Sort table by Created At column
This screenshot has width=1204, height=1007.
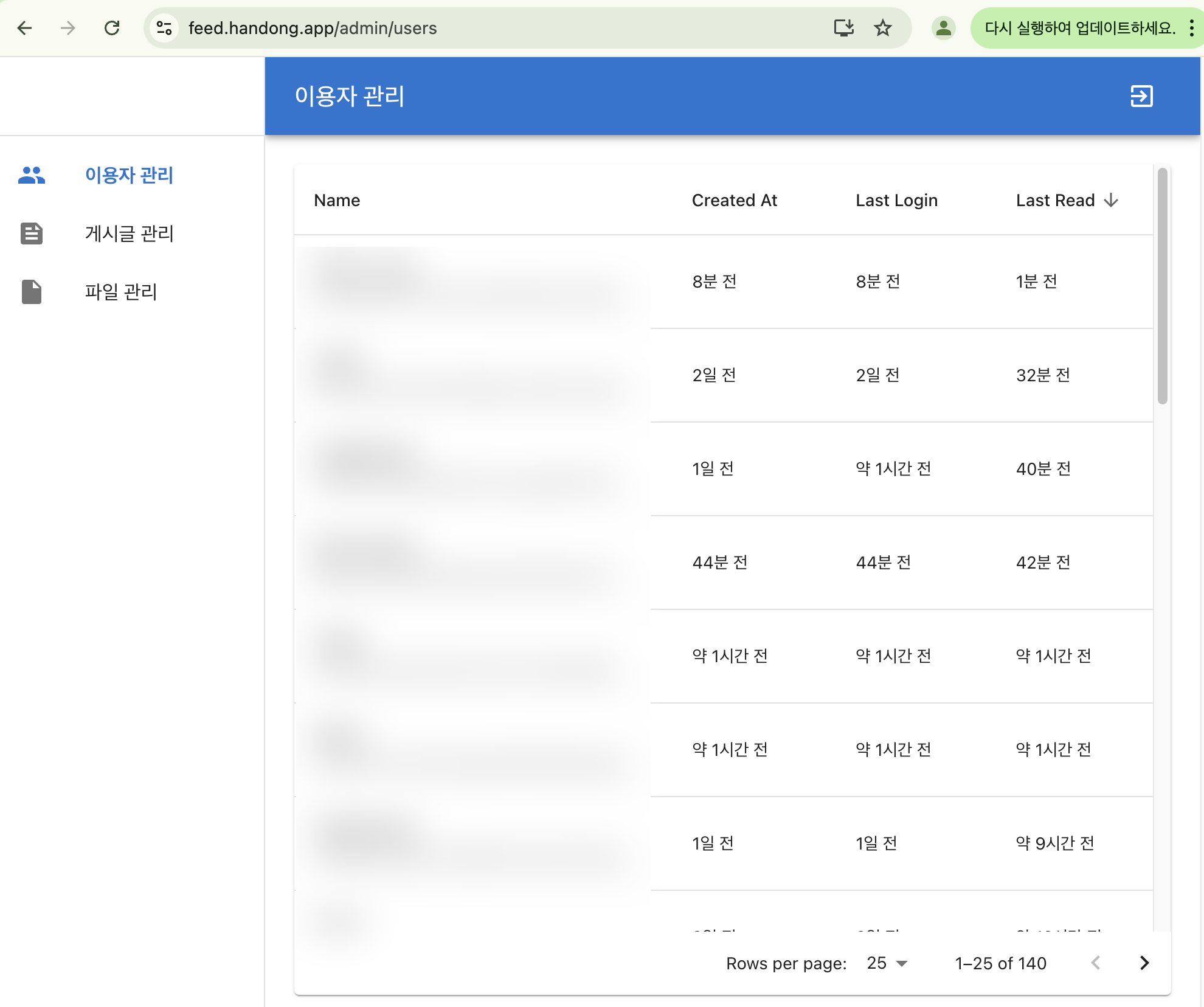(x=734, y=201)
